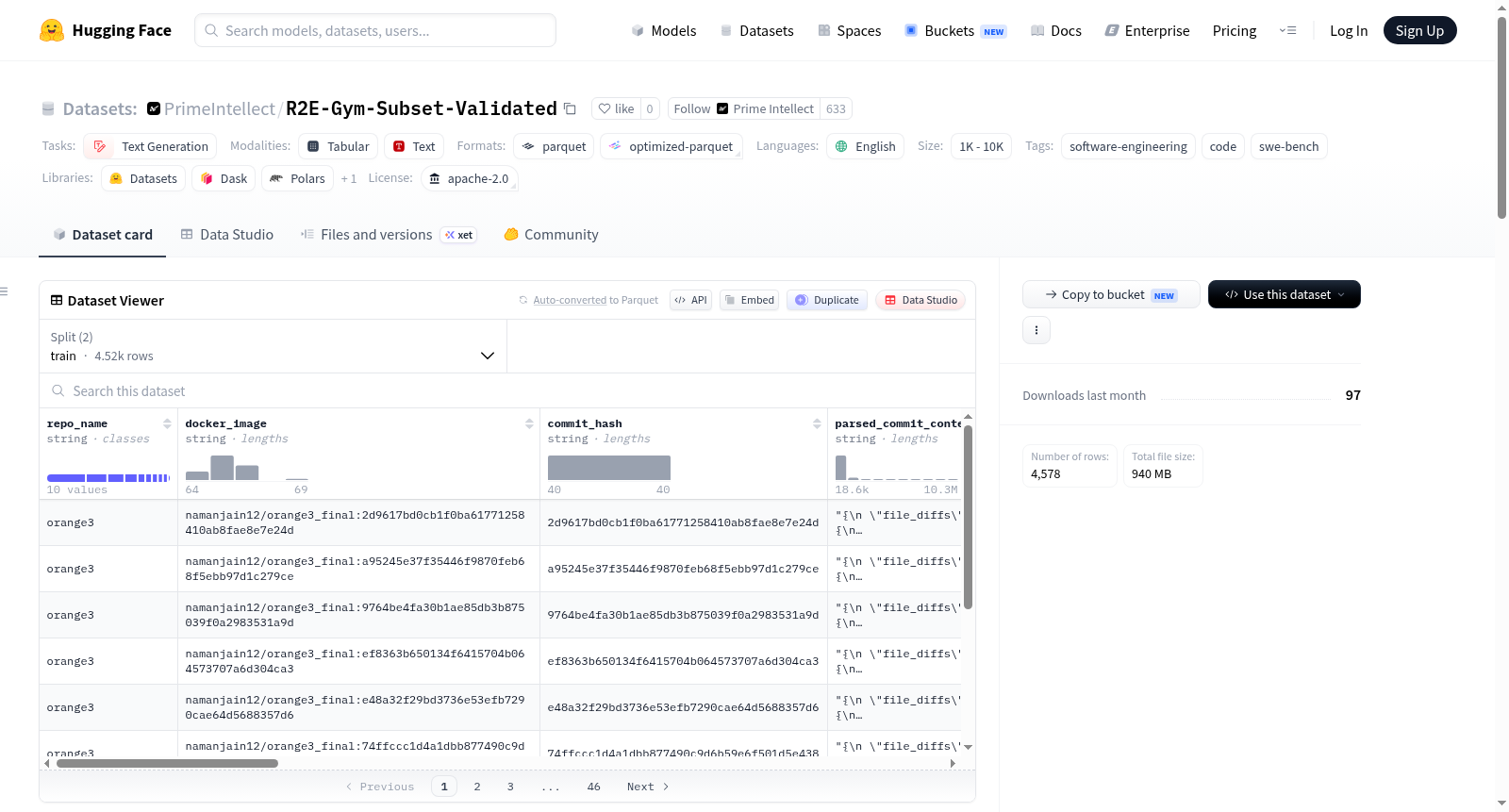The height and width of the screenshot is (812, 1509).
Task: Click the like heart button
Action: pos(616,108)
